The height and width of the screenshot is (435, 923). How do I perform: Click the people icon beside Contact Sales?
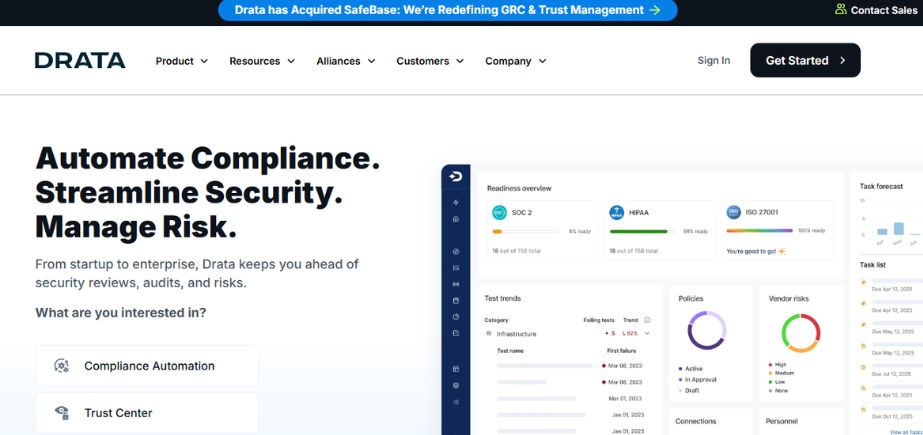[841, 9]
